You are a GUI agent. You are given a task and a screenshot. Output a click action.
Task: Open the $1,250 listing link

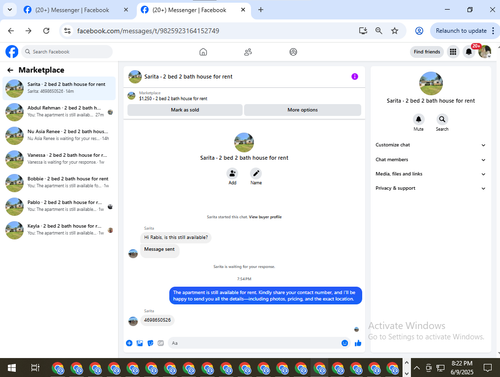(x=173, y=99)
